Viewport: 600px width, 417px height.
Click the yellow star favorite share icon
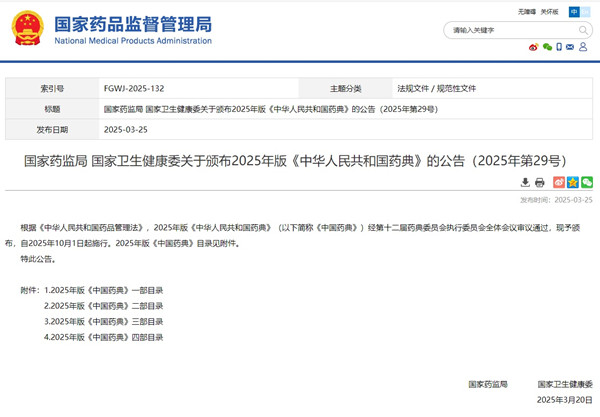pos(573,182)
